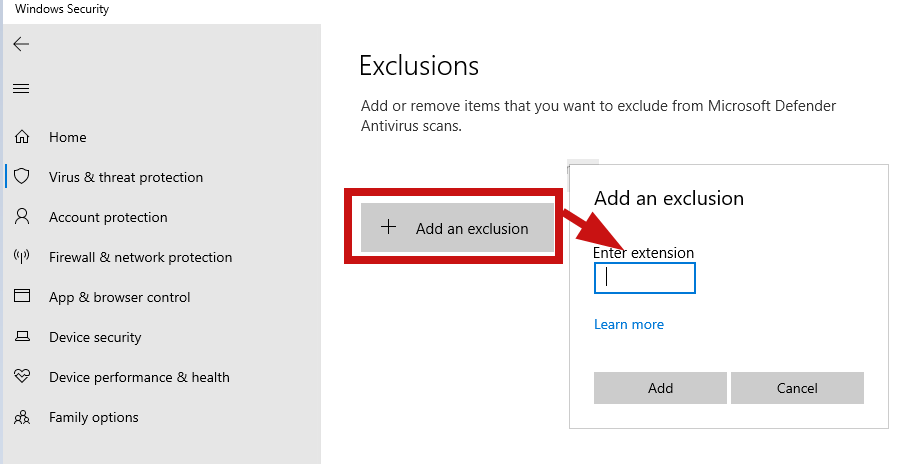Click the back arrow icon
This screenshot has height=464, width=909.
pyautogui.click(x=21, y=44)
